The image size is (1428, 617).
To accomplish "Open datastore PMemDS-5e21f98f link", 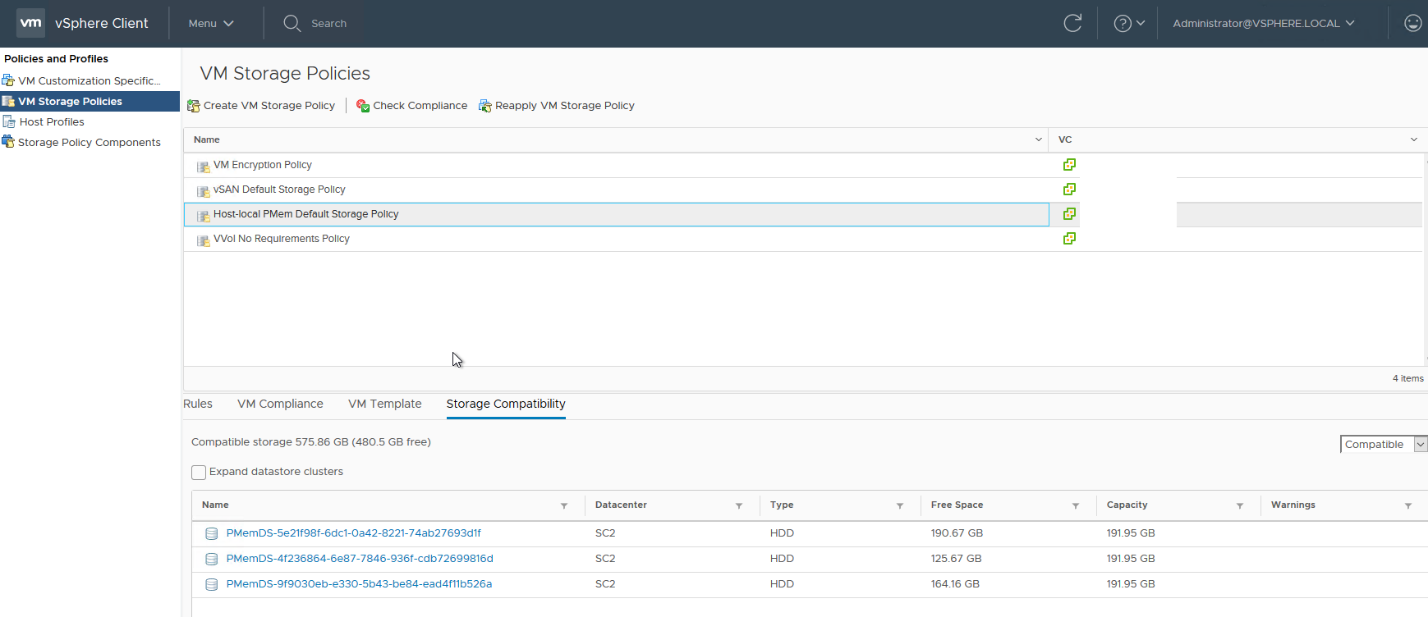I will 353,533.
